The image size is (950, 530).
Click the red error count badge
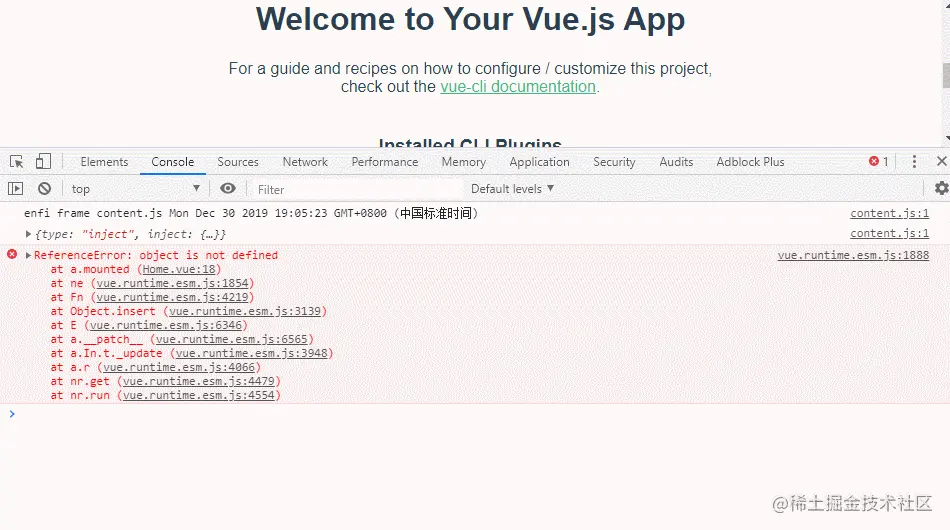pos(879,162)
